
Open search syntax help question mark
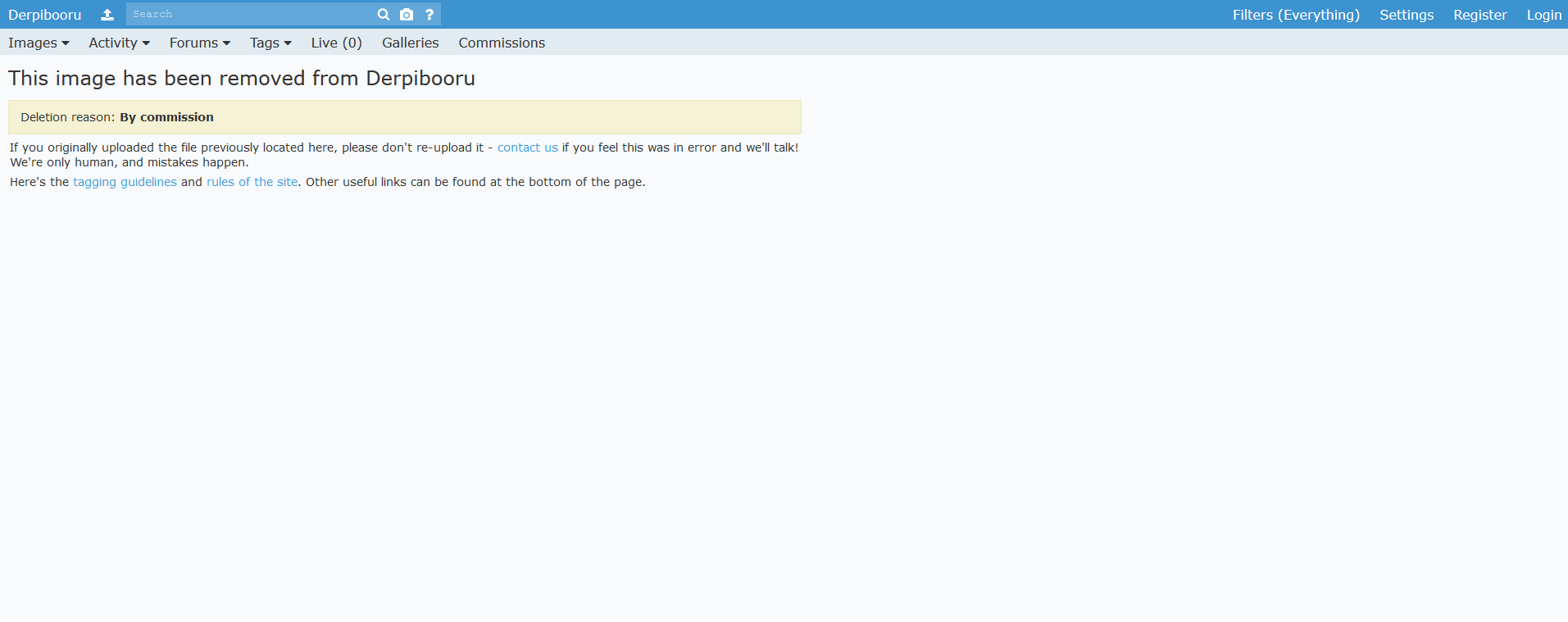(x=429, y=15)
